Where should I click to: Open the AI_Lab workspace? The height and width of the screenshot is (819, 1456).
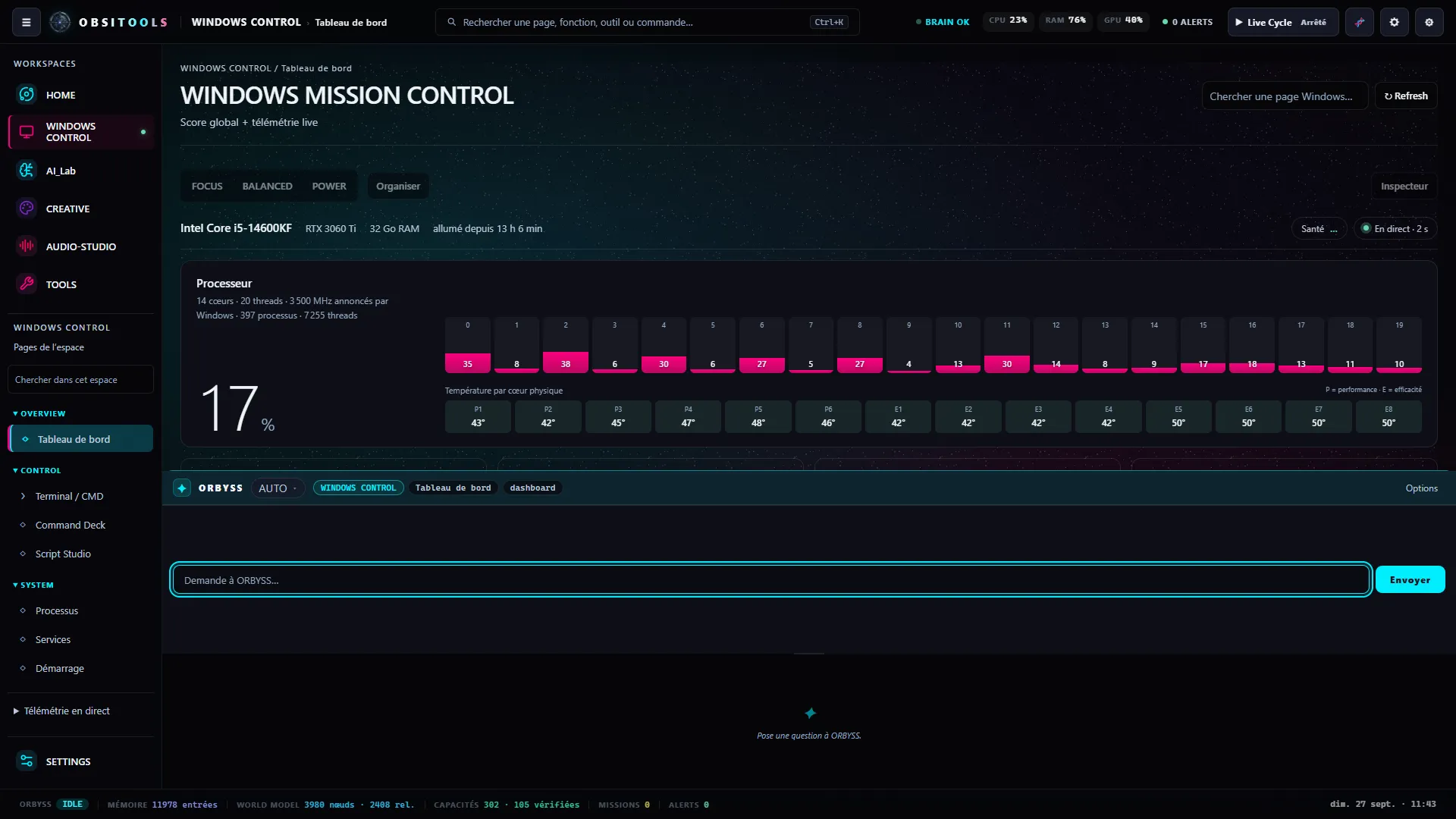point(80,171)
